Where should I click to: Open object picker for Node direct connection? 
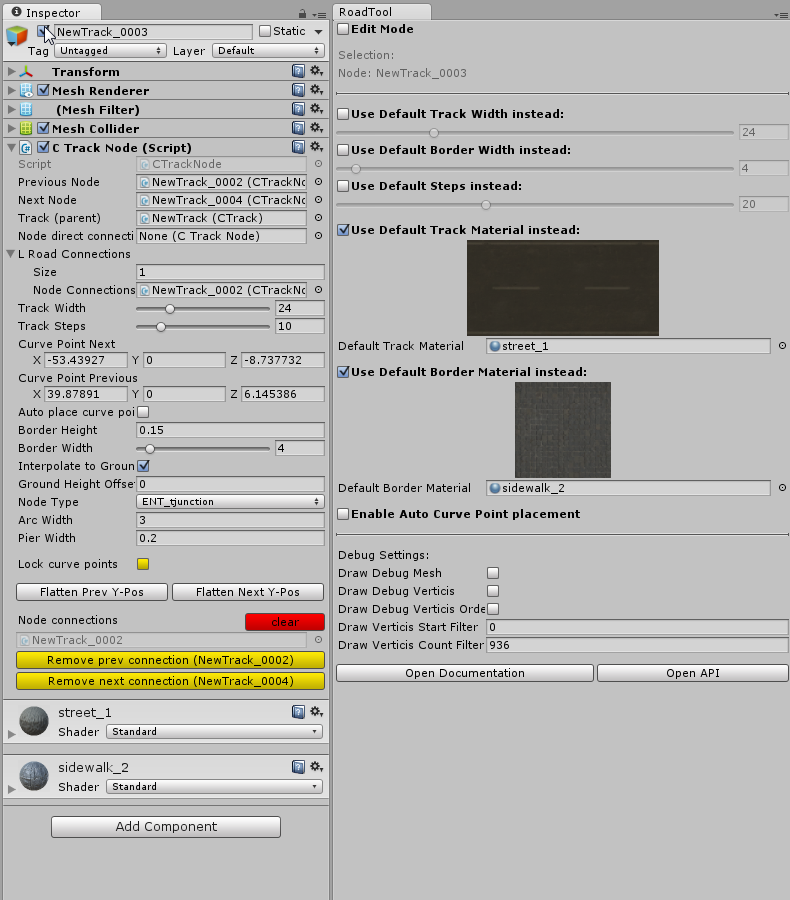[318, 236]
